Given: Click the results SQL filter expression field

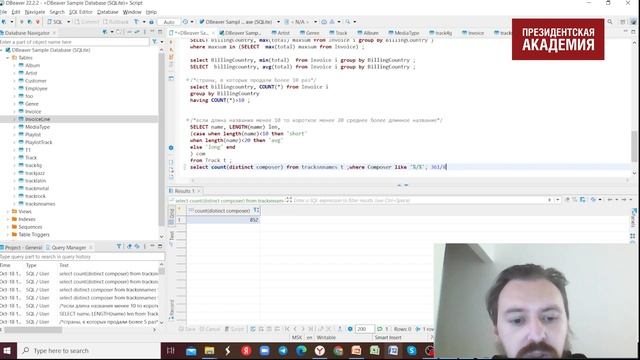Looking at the screenshot, I should [x=418, y=200].
